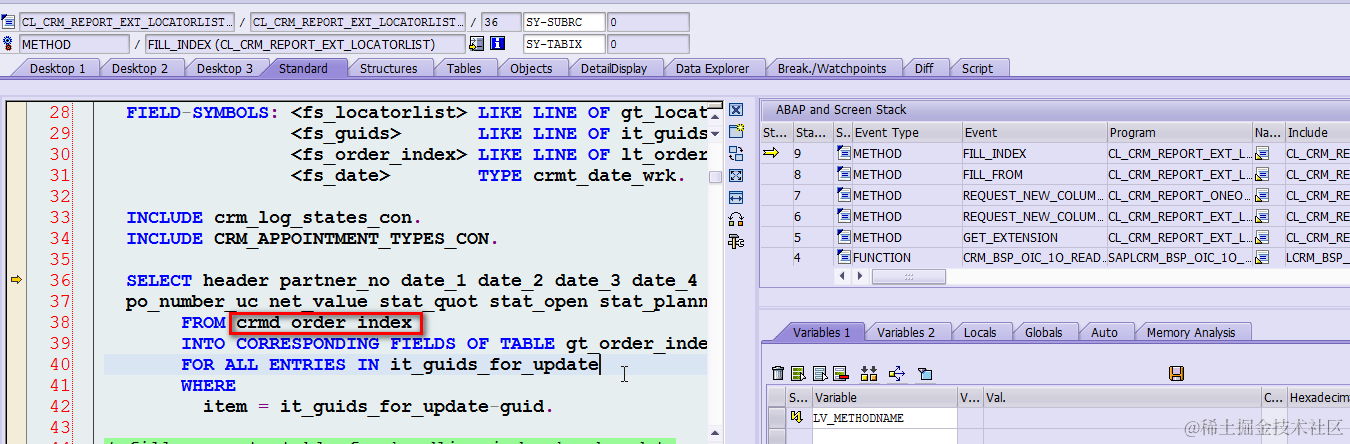Click the Close Tool icon beside the editor

point(736,110)
